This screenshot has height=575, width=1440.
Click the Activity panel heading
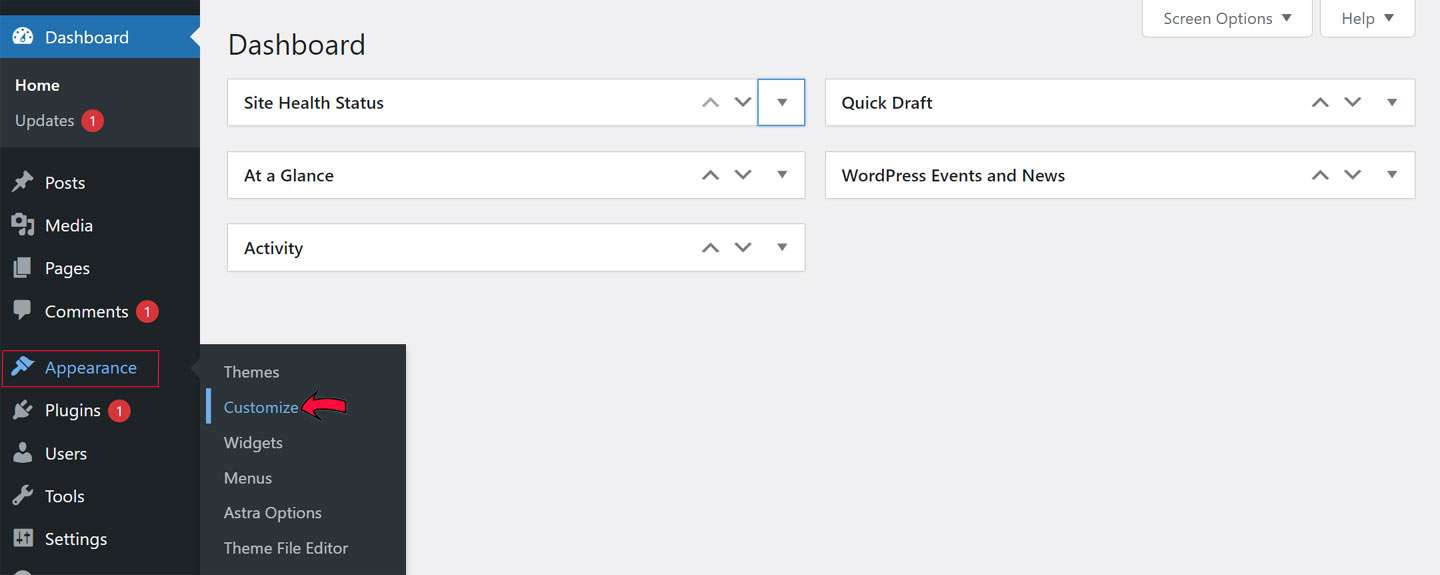[273, 248]
